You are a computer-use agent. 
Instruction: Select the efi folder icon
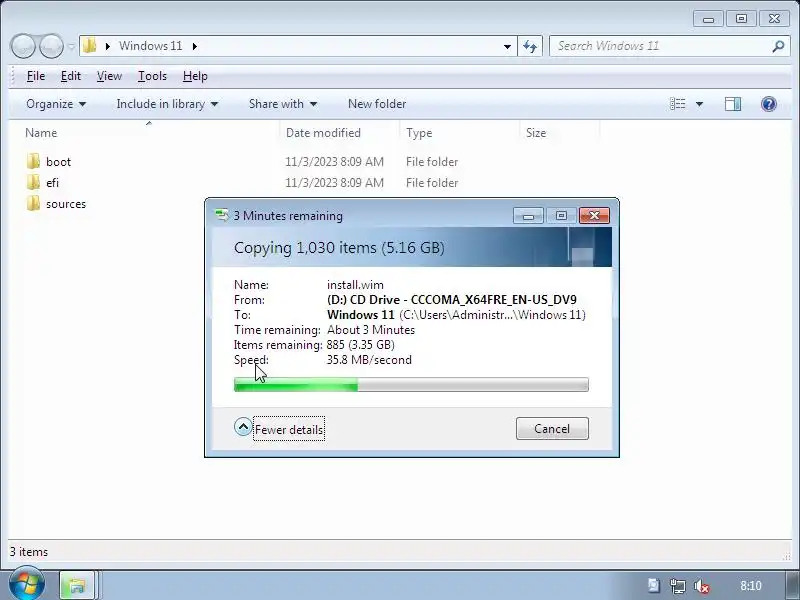point(33,183)
